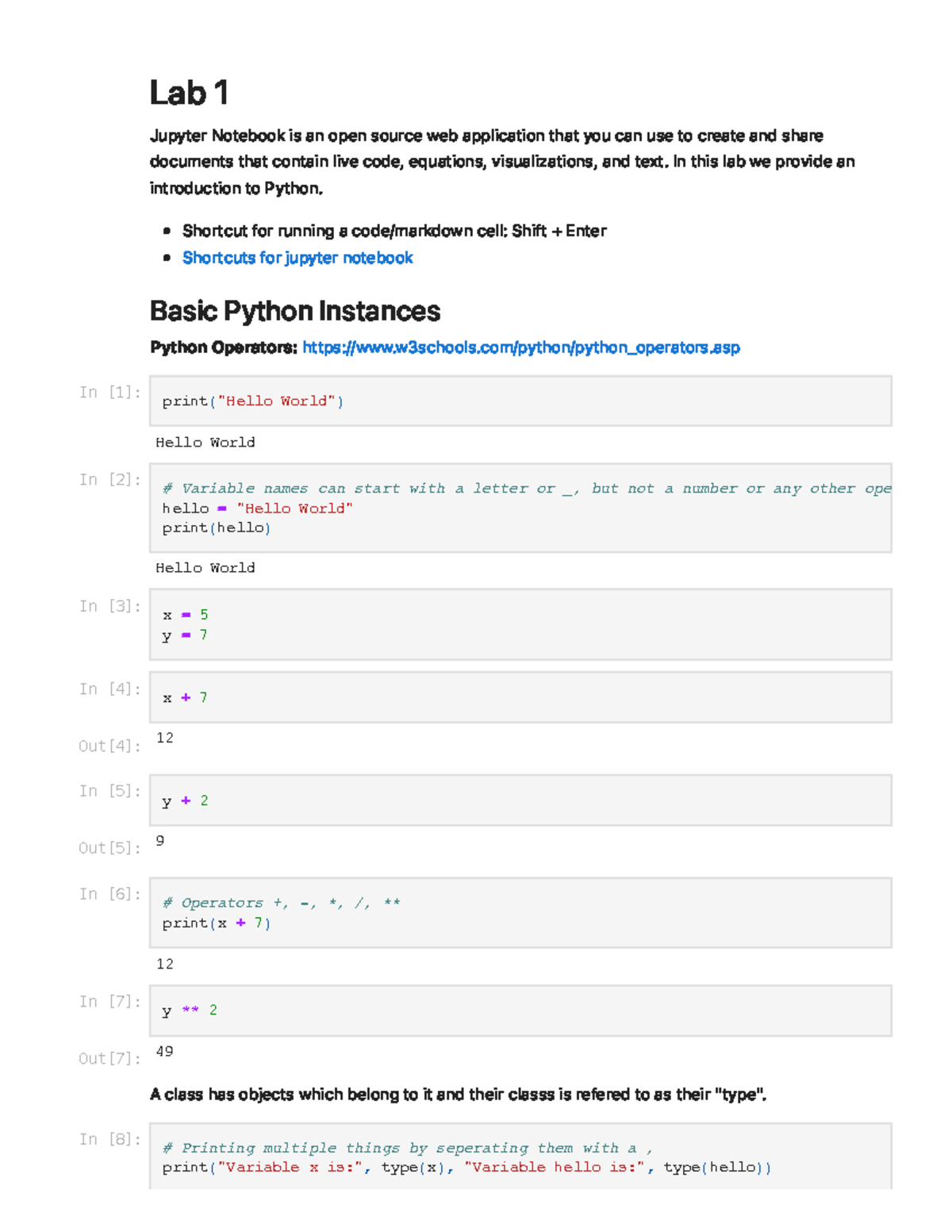Click the Lab 1 heading
The width and height of the screenshot is (952, 1232).
(189, 93)
